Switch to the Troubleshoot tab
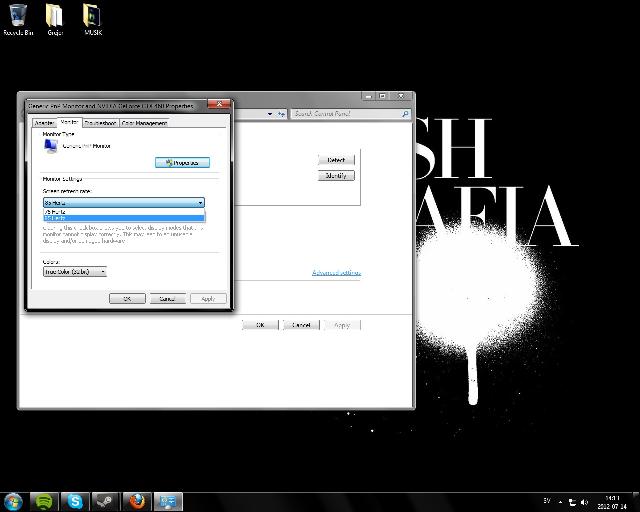Viewport: 640px width, 512px height. pyautogui.click(x=100, y=123)
